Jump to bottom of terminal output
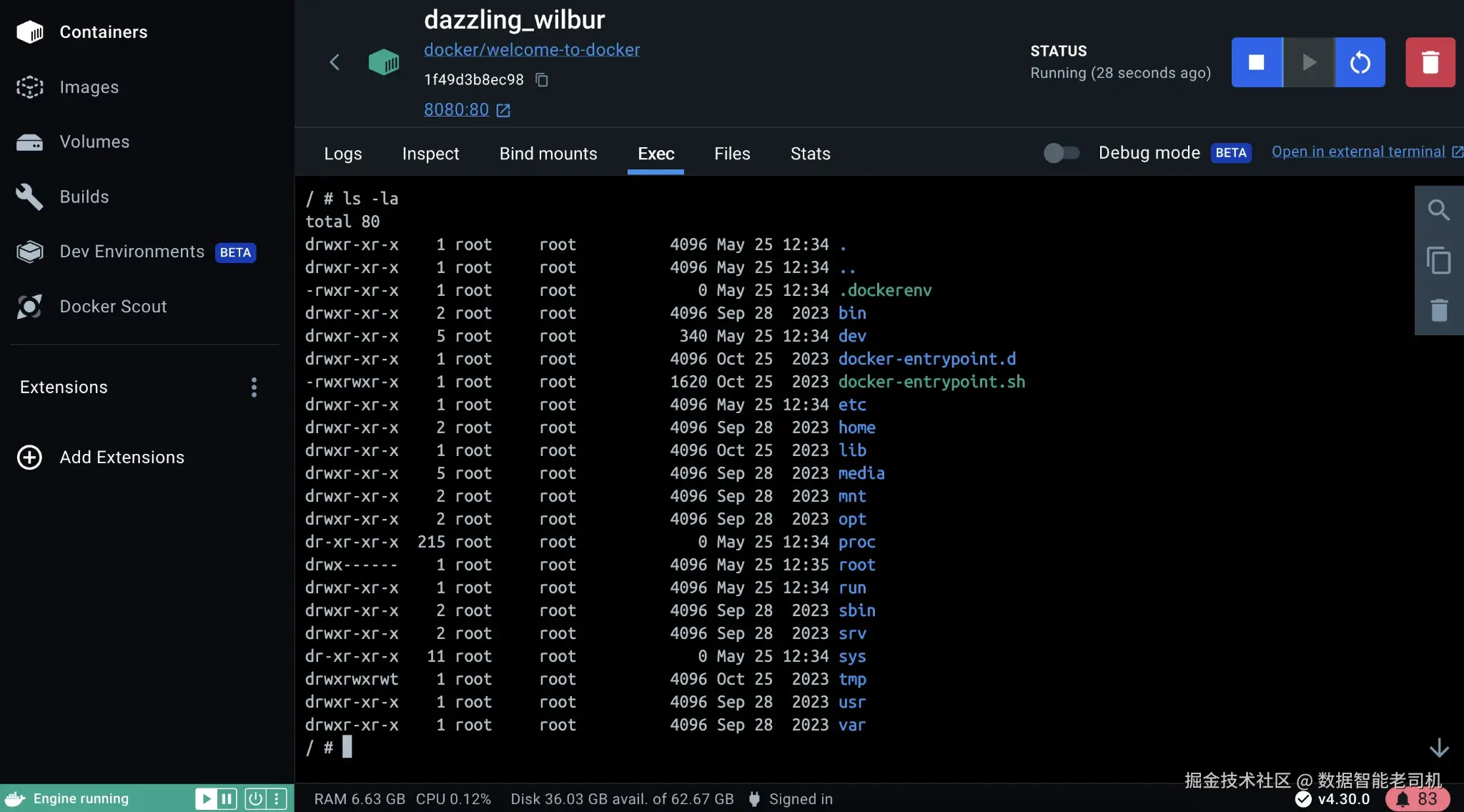 1439,748
